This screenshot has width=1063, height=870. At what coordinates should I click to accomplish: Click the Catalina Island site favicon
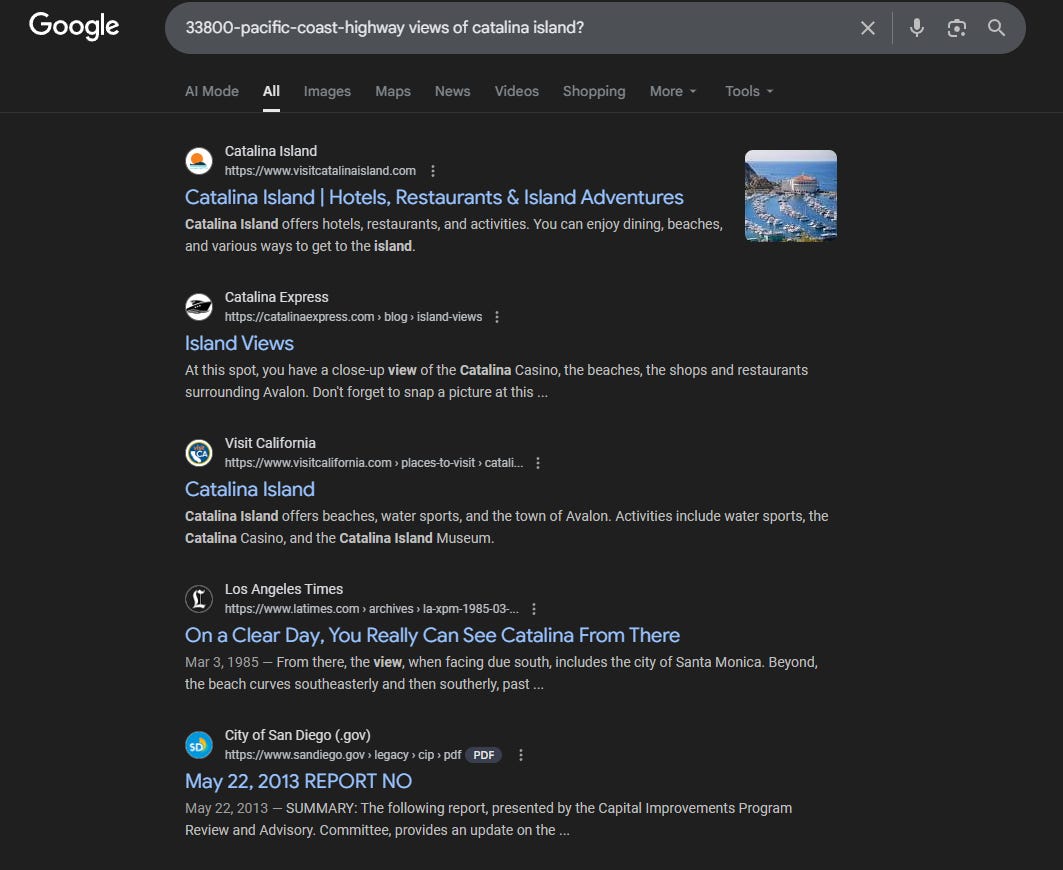point(199,161)
